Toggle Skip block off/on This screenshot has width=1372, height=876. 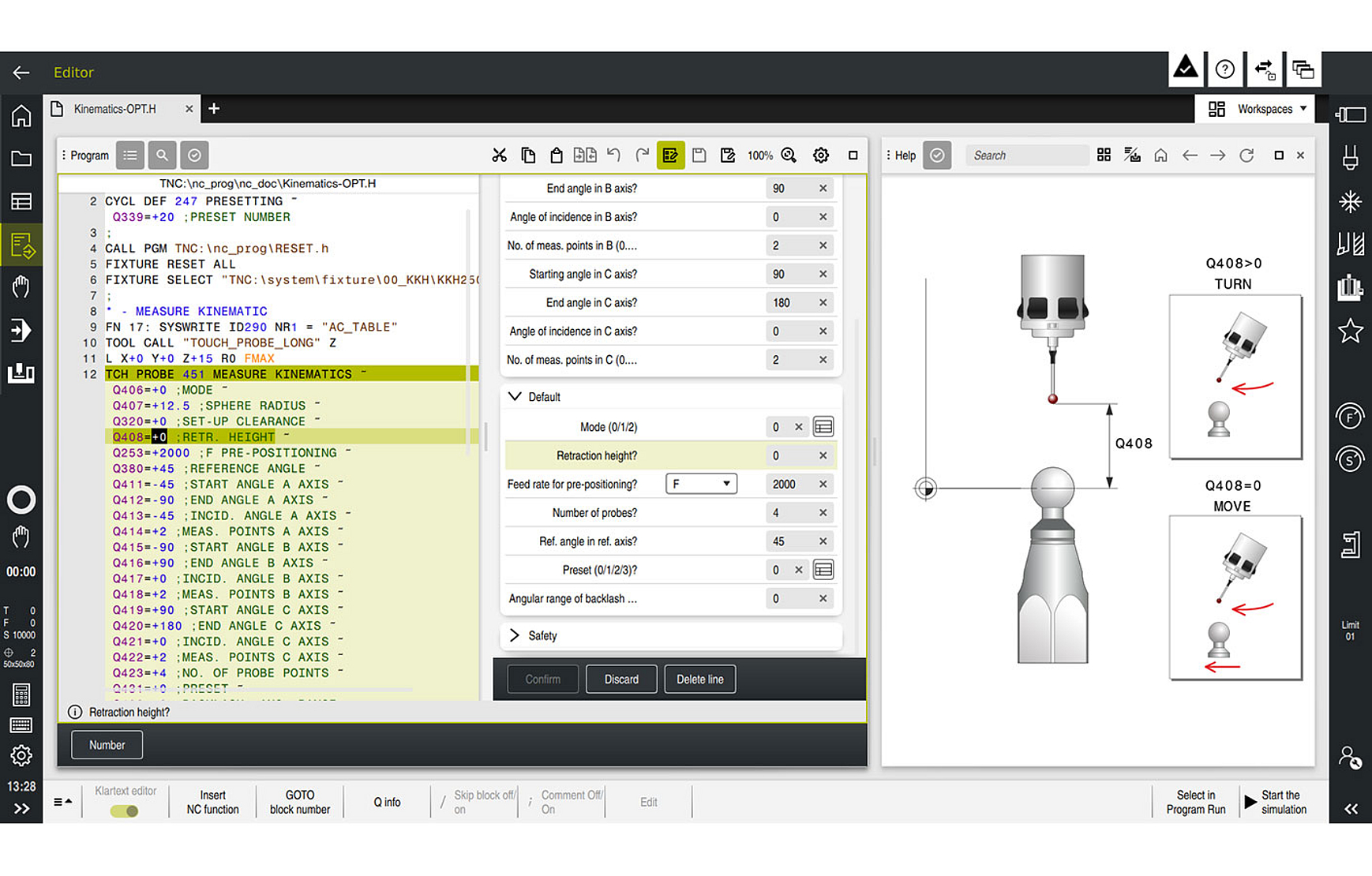[476, 802]
